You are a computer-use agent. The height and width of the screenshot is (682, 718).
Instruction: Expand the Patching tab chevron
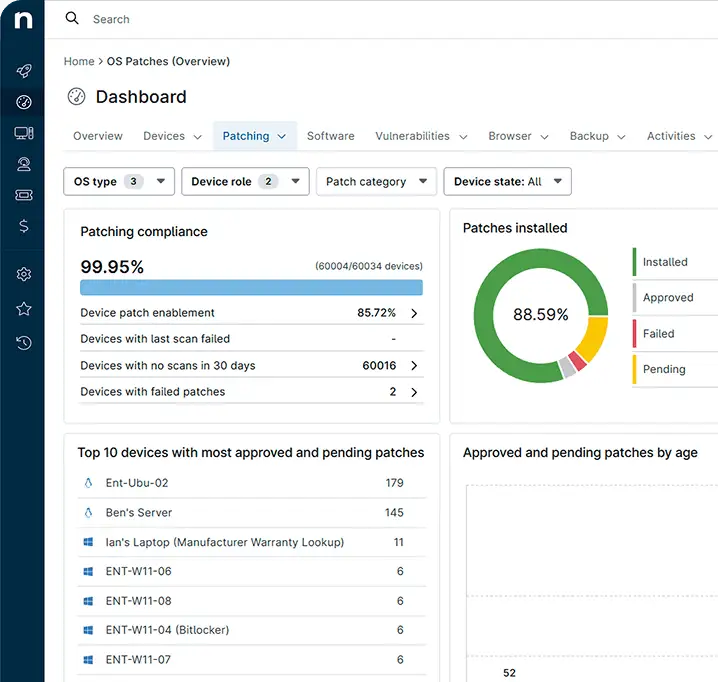[282, 136]
